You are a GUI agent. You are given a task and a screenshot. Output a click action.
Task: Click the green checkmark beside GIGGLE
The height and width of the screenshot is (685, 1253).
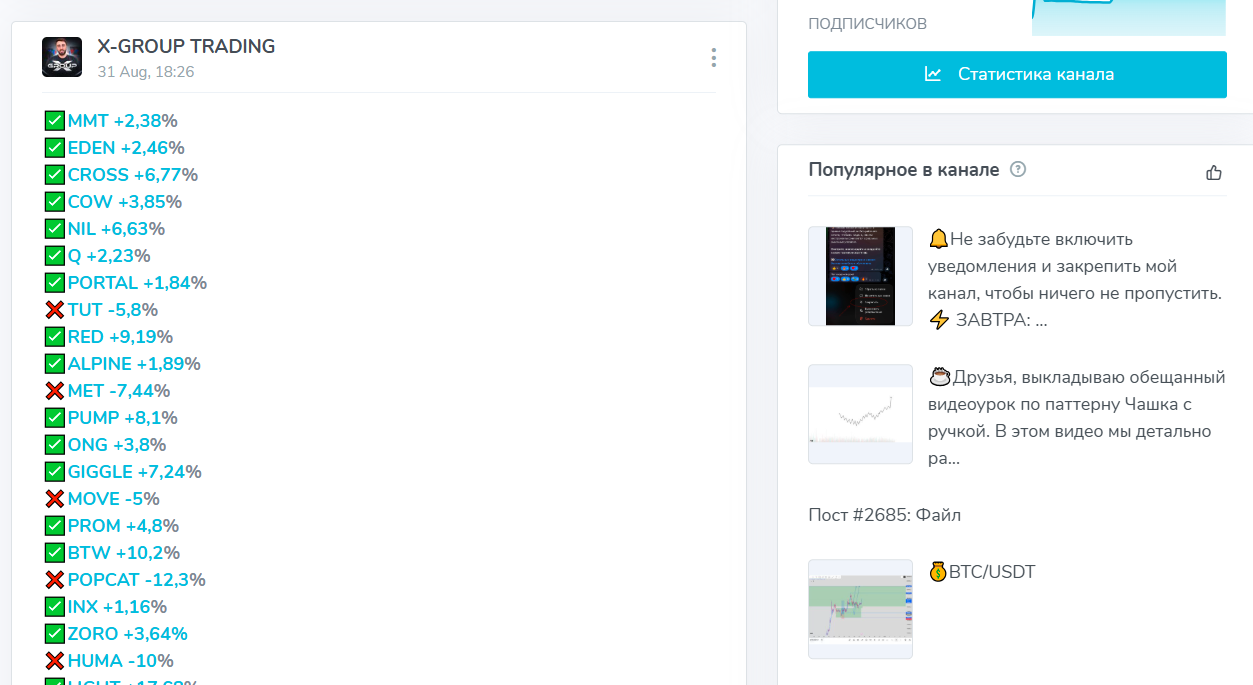click(x=55, y=472)
